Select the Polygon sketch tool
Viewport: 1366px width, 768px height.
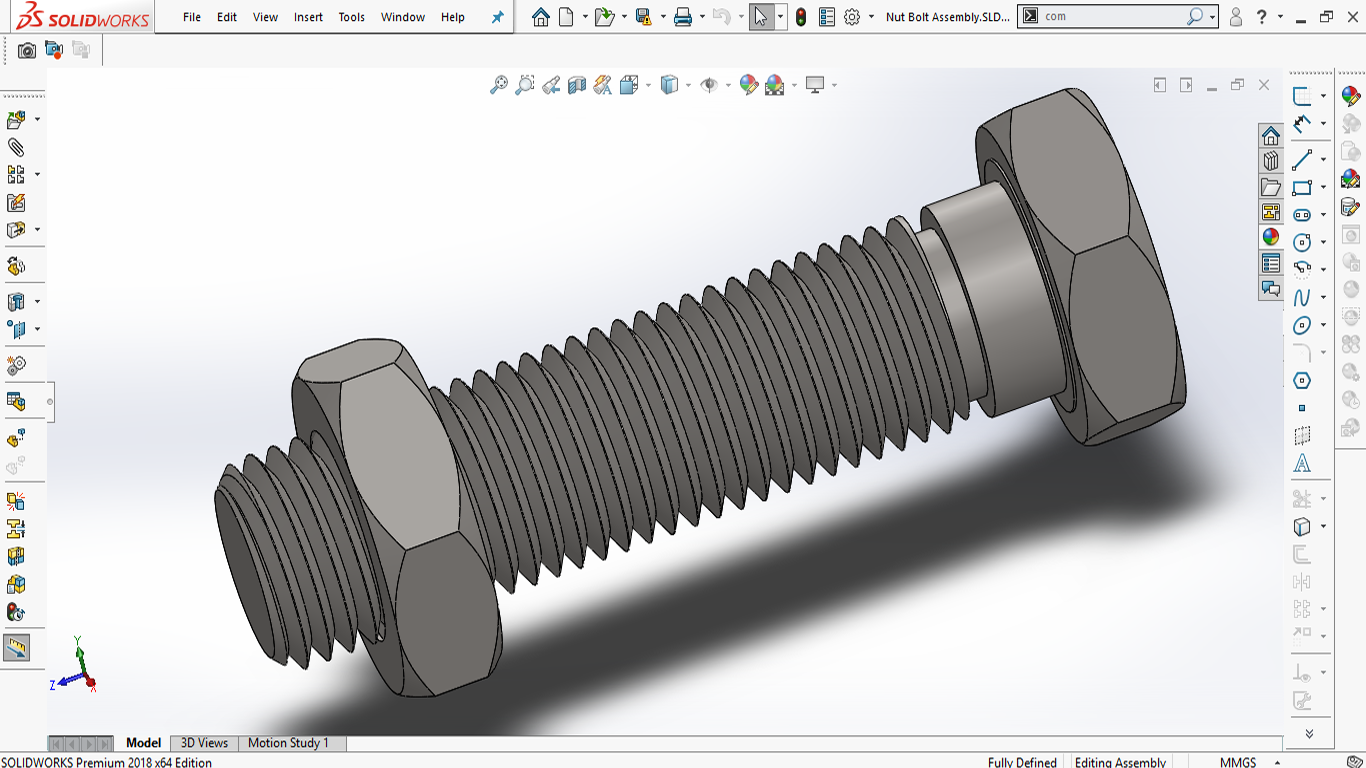1301,381
